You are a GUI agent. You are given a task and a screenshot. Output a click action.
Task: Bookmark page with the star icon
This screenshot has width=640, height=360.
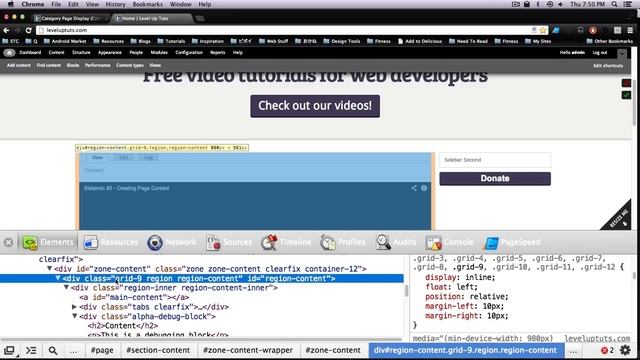[543, 30]
